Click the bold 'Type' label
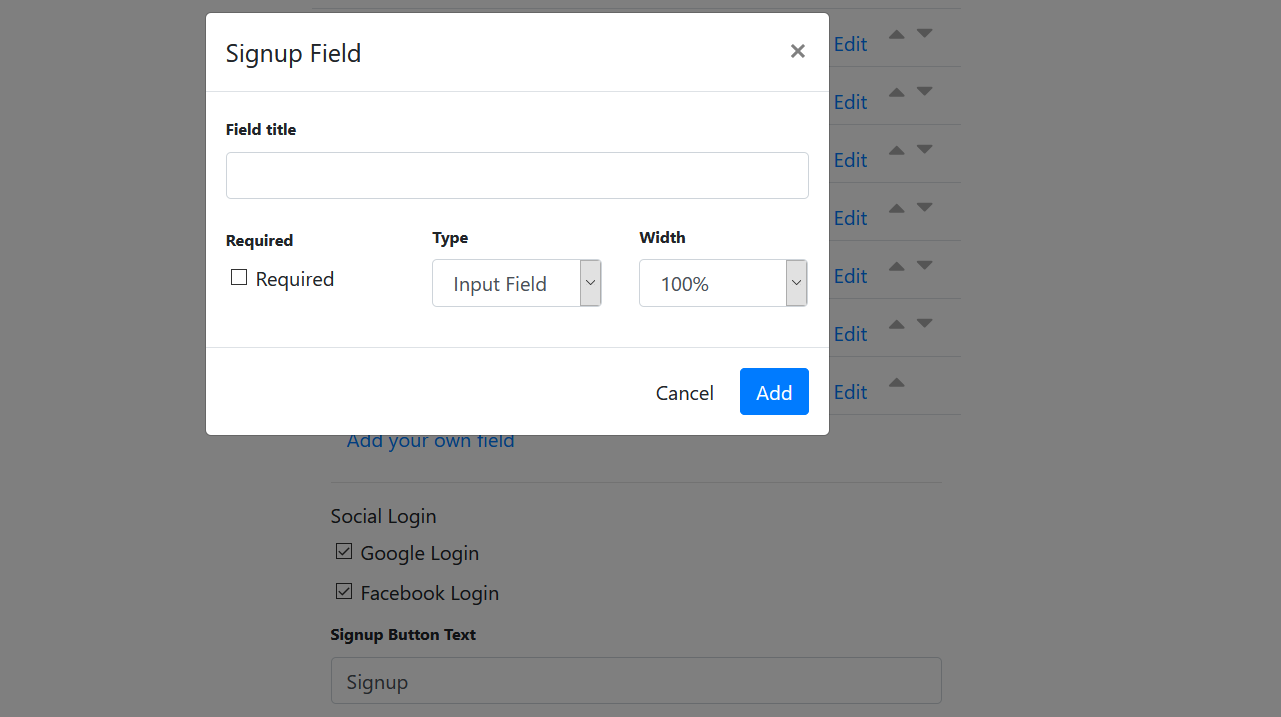1281x717 pixels. click(450, 237)
